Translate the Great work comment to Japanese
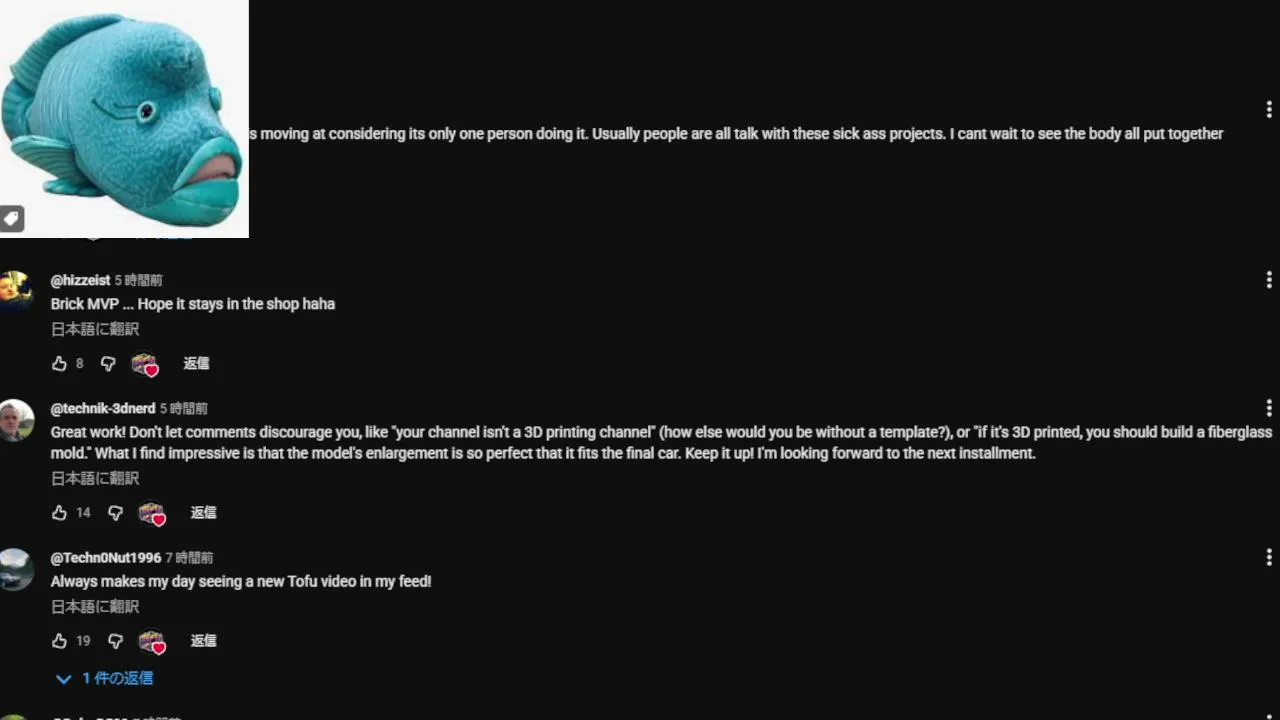The image size is (1280, 720). click(95, 478)
